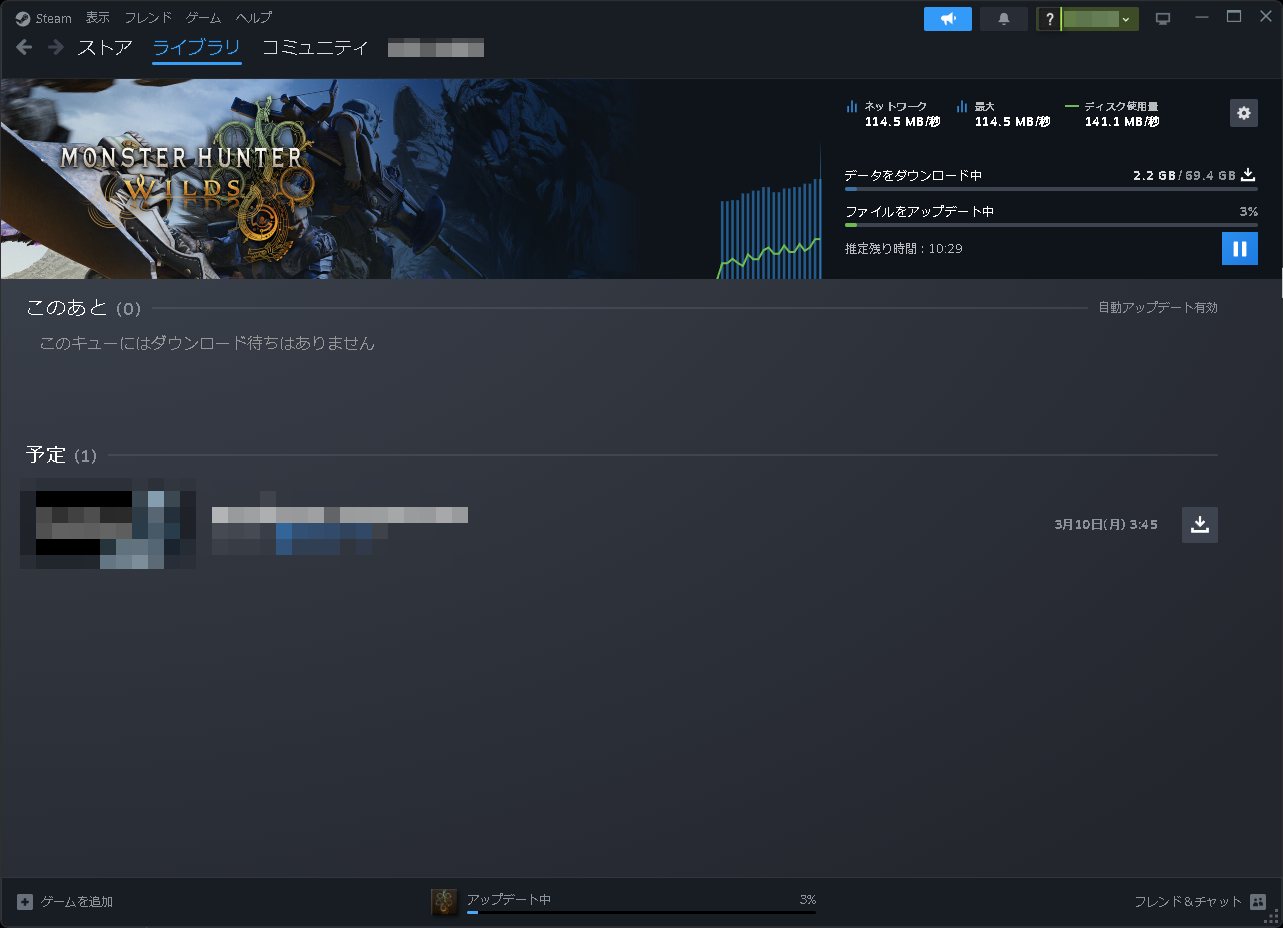
Task: Pause the Monster Hunter Wilds update
Action: 1239,248
